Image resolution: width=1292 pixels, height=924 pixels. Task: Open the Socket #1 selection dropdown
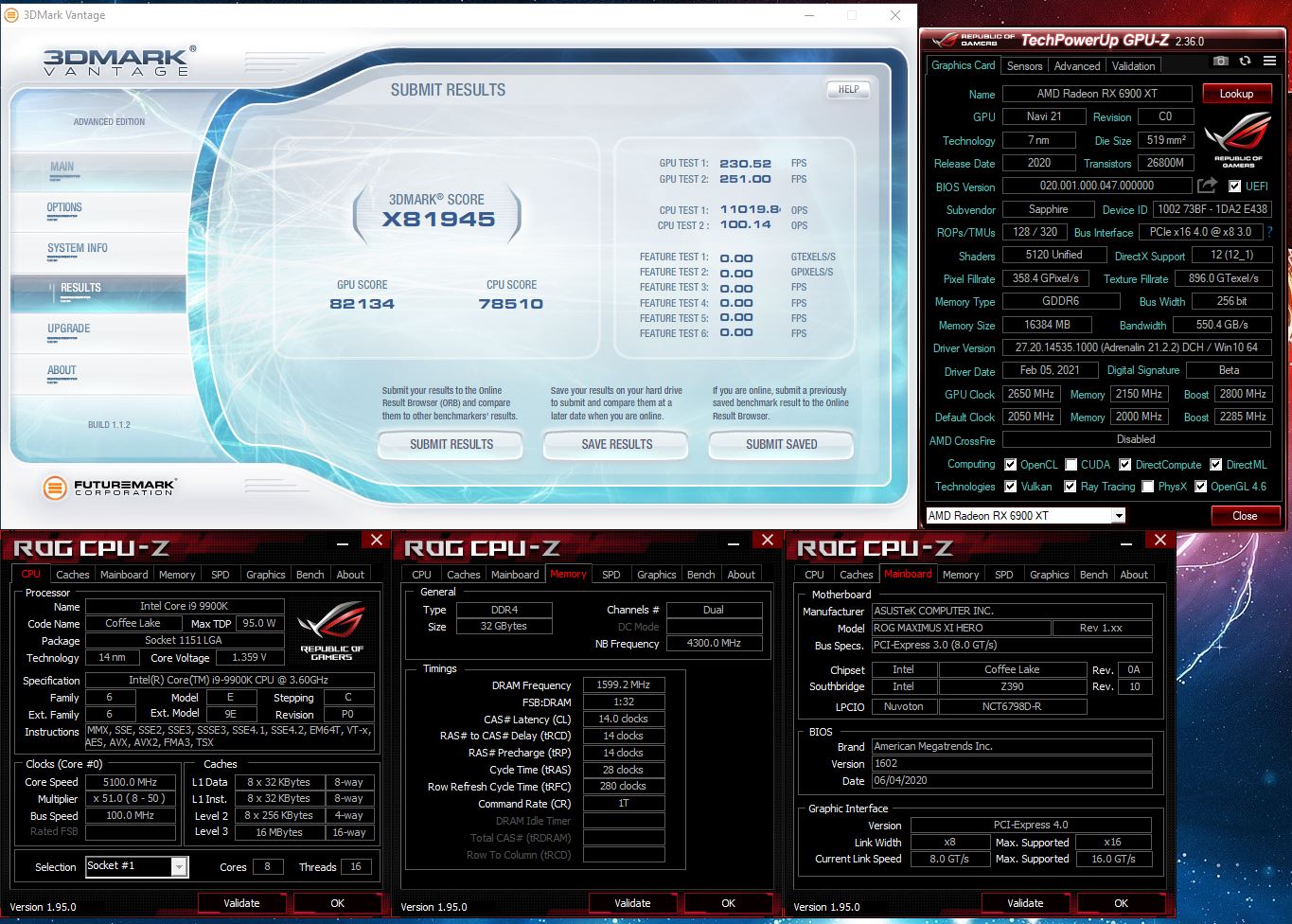(x=178, y=866)
